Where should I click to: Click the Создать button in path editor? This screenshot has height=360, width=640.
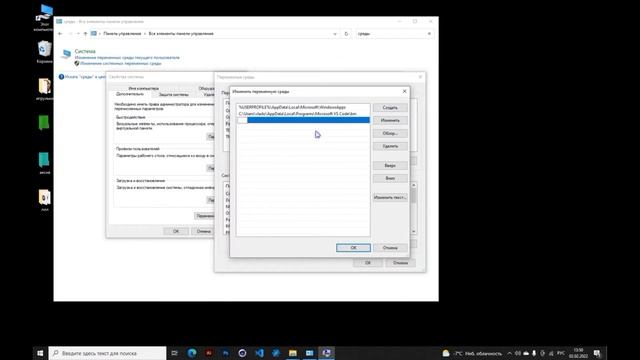[x=390, y=107]
